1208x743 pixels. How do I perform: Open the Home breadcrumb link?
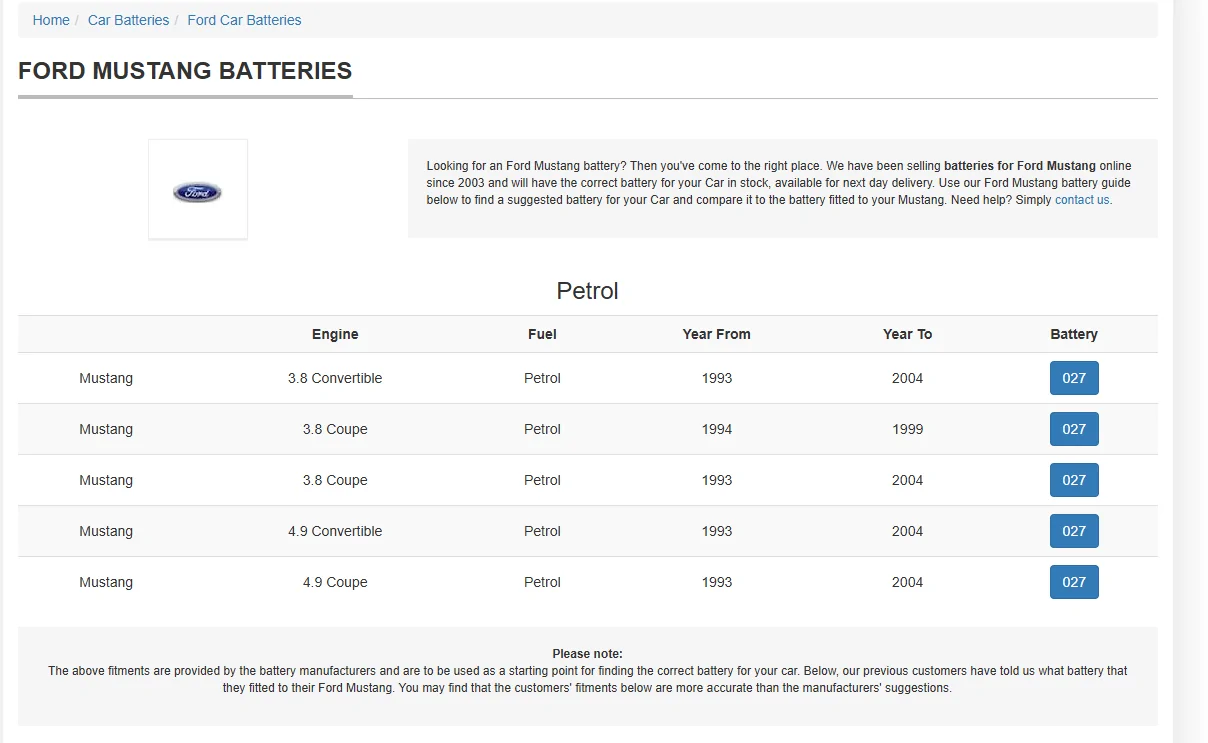click(51, 20)
